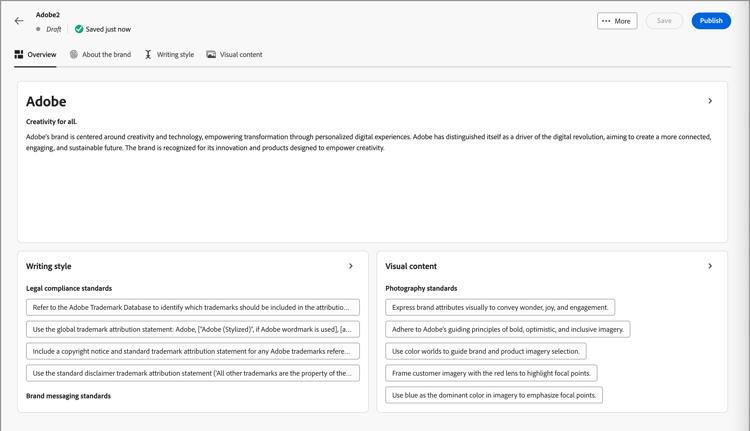The height and width of the screenshot is (431, 750).
Task: Switch to the Writing style tab
Action: coord(175,55)
